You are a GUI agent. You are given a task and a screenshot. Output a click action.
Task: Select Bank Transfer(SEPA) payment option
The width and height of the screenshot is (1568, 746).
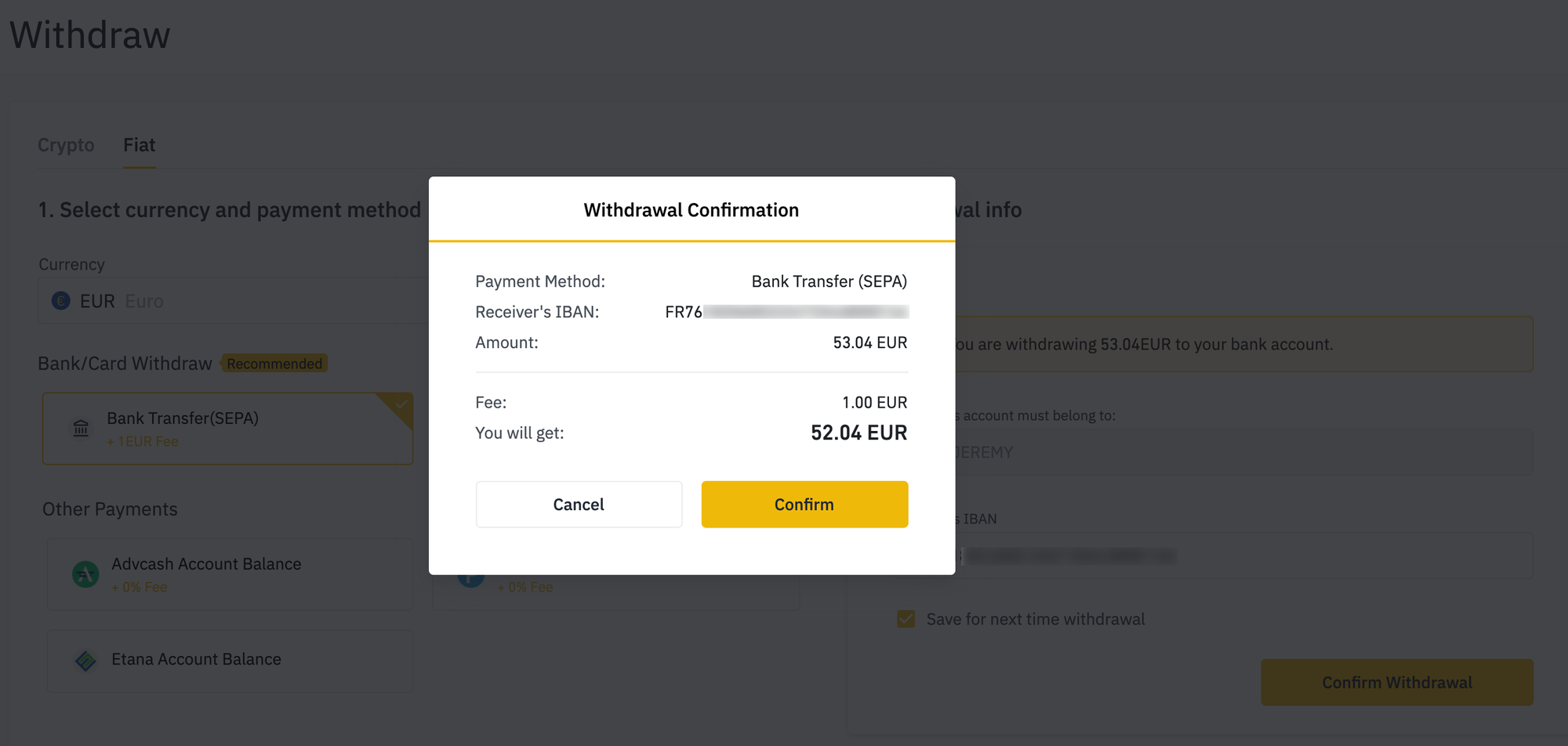227,429
